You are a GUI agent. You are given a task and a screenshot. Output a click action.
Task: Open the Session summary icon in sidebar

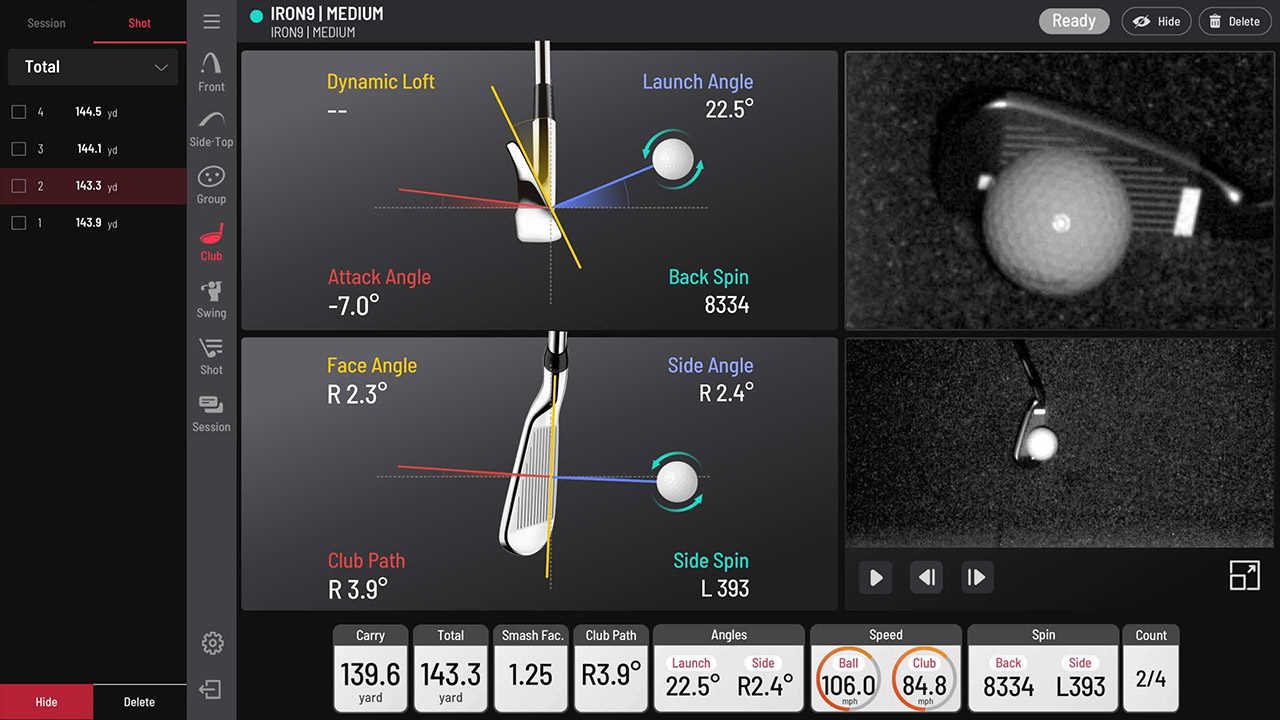[x=211, y=412]
